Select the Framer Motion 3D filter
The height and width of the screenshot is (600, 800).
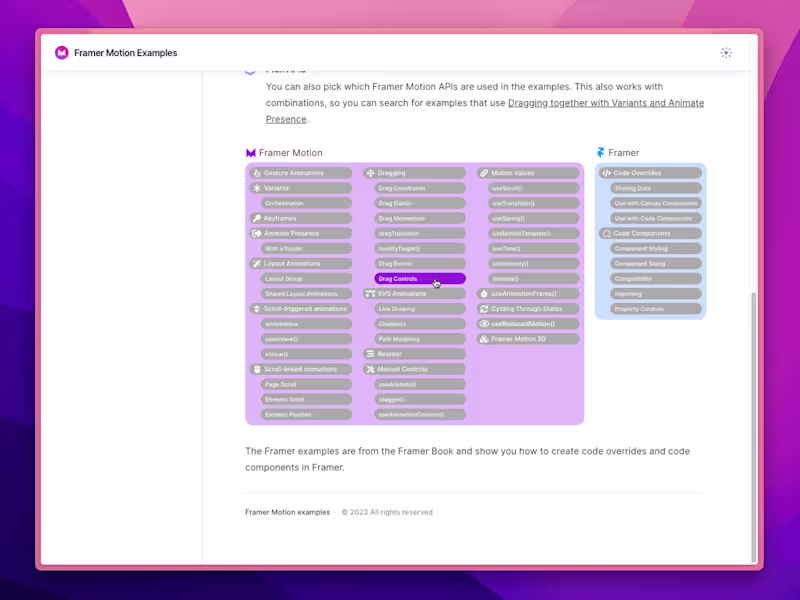[x=528, y=339]
